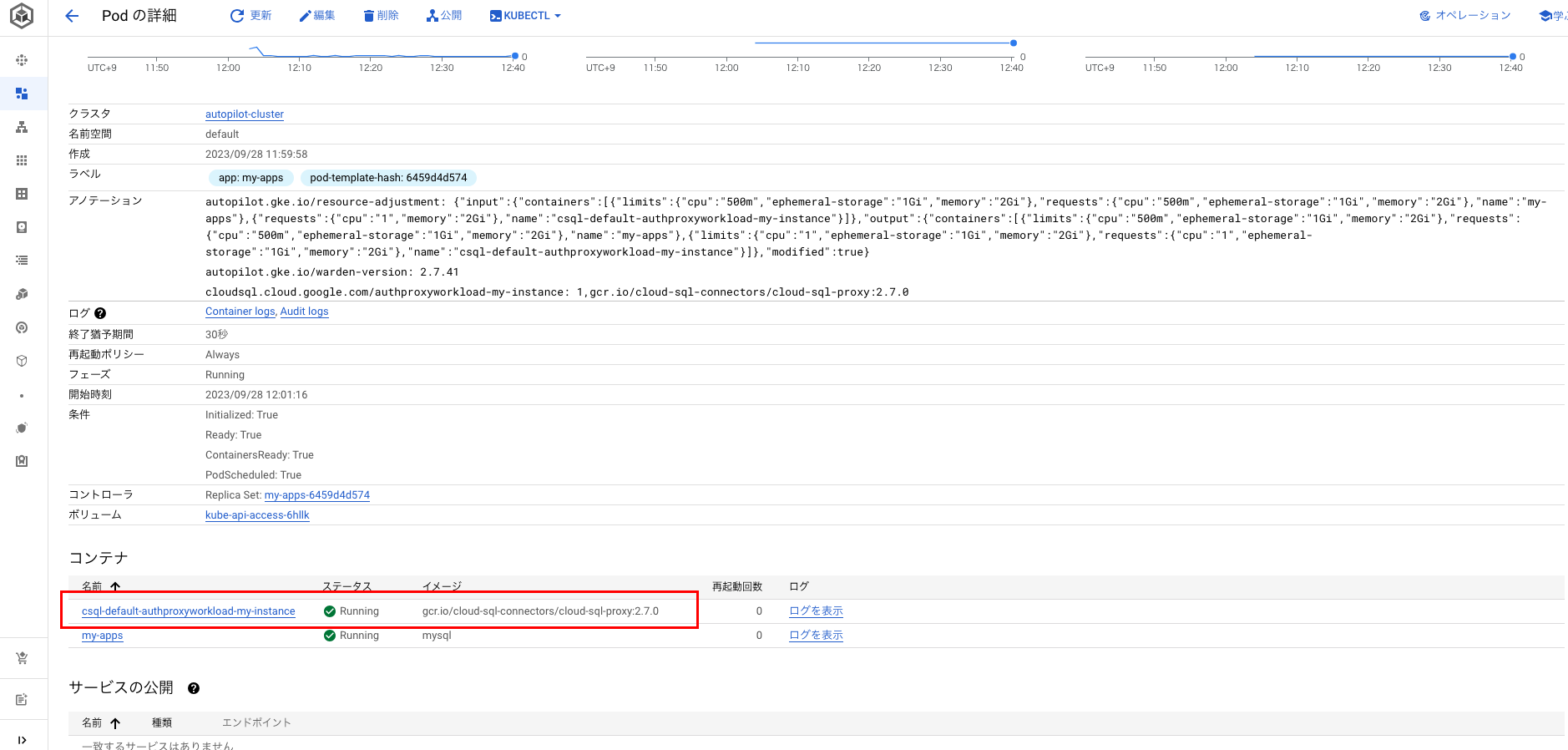Click the ステータス column header
This screenshot has height=750, width=1568.
(x=346, y=586)
